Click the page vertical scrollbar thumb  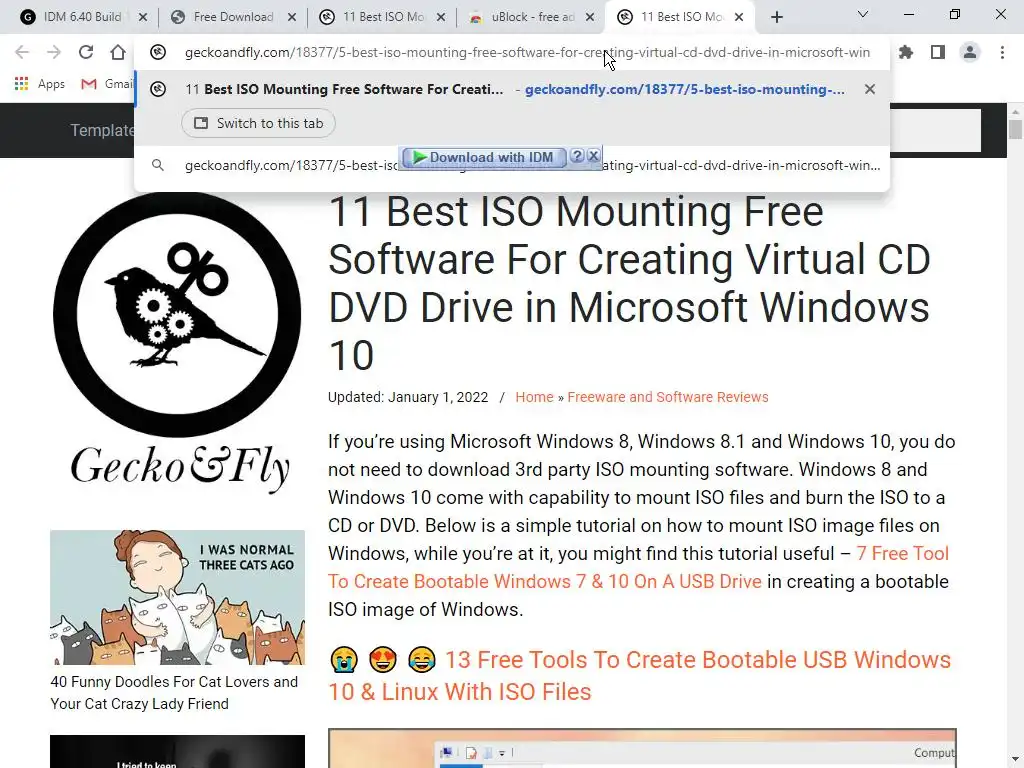coord(1015,129)
